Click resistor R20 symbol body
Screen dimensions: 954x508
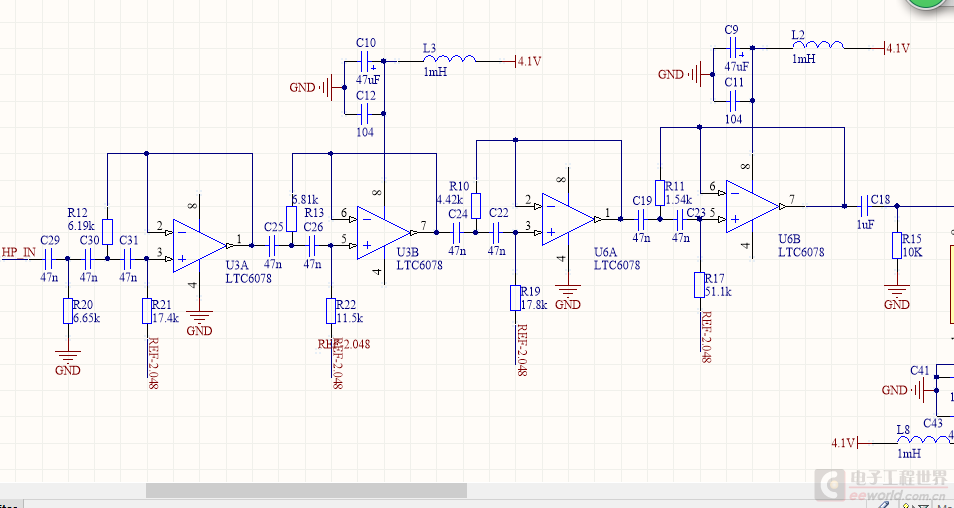(x=68, y=311)
